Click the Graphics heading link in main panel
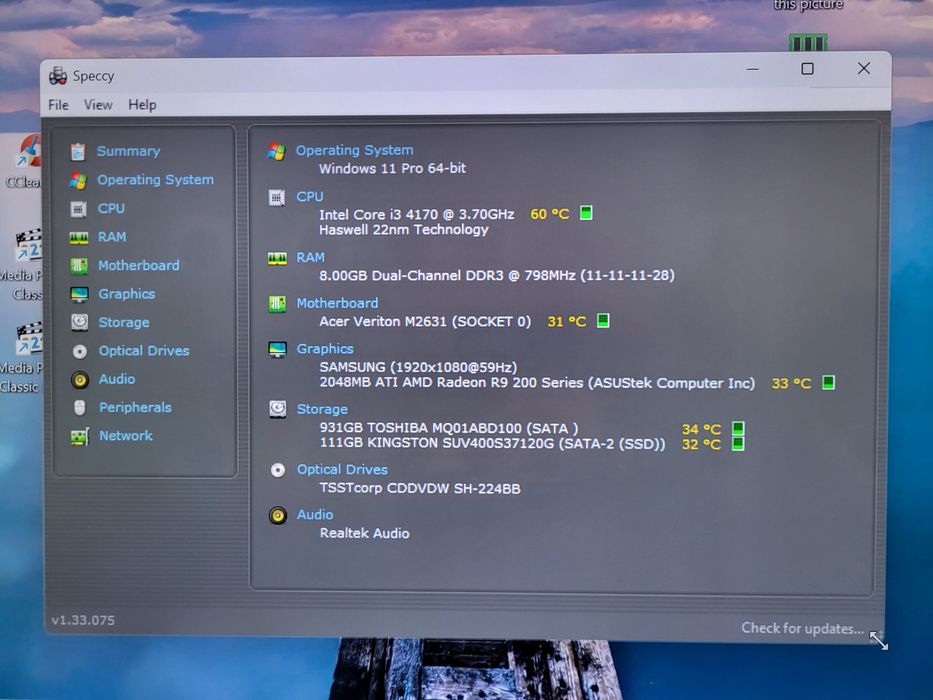This screenshot has height=700, width=933. coord(325,349)
